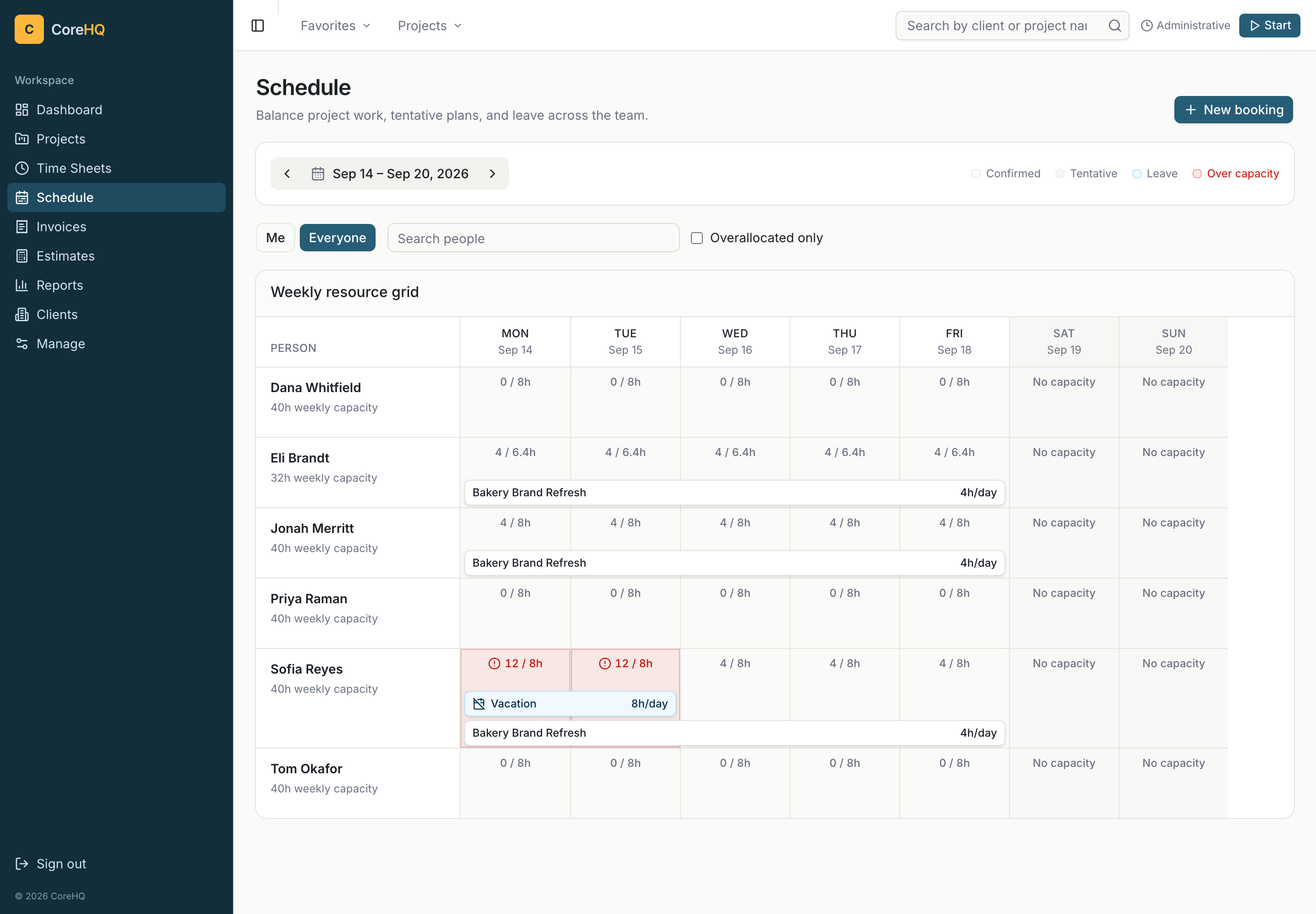1316x914 pixels.
Task: Select the Tom Okafor row name
Action: (x=306, y=769)
